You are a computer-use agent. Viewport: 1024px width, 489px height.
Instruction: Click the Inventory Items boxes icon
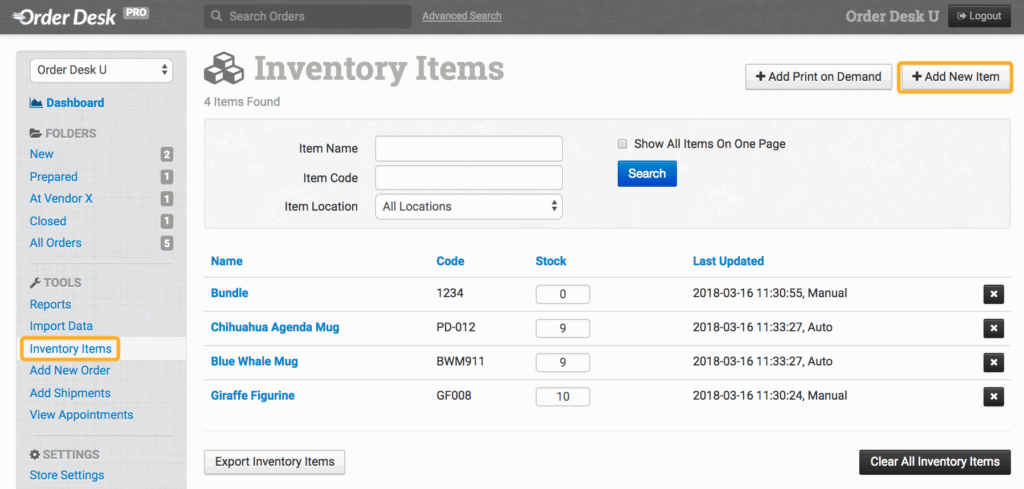tap(224, 70)
